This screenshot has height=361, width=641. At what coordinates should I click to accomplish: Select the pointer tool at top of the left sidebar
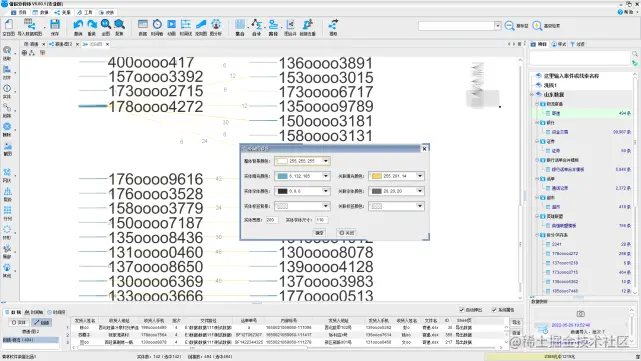point(7,50)
